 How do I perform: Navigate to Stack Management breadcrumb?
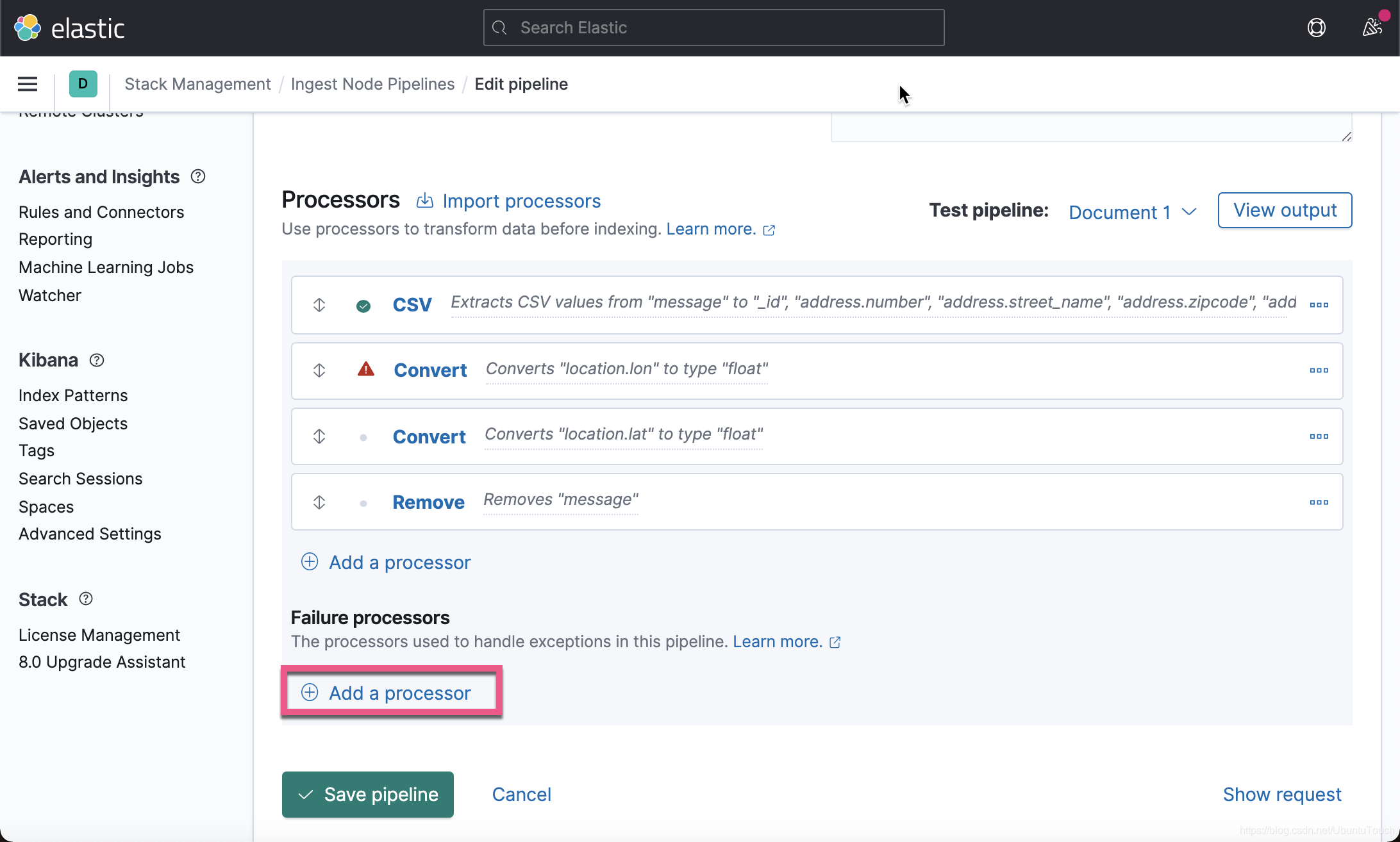click(x=197, y=84)
